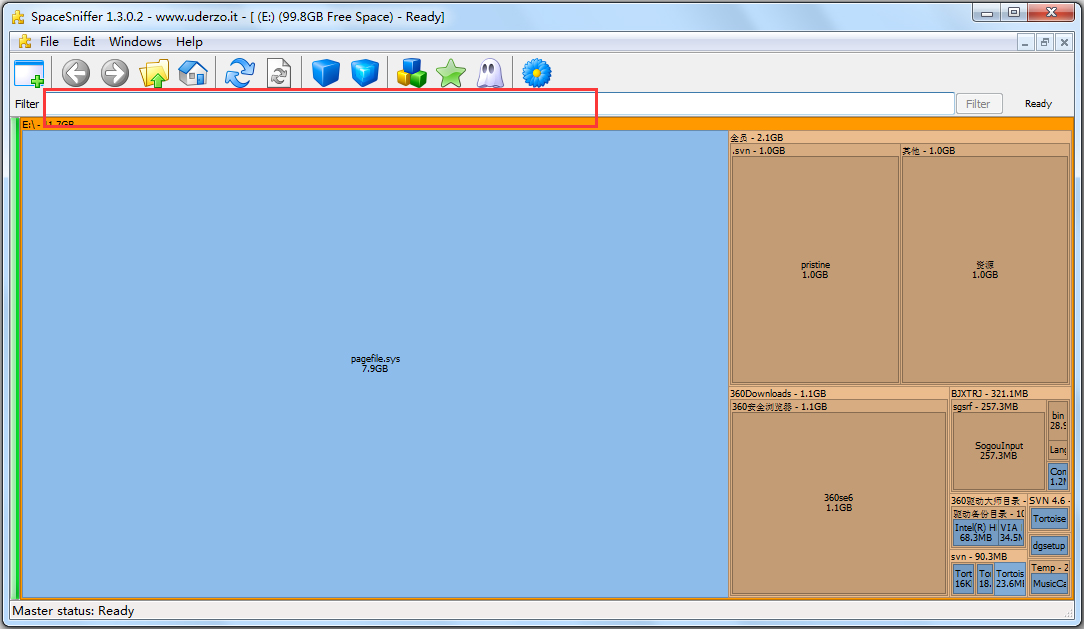Click the Home folder icon

tap(193, 73)
